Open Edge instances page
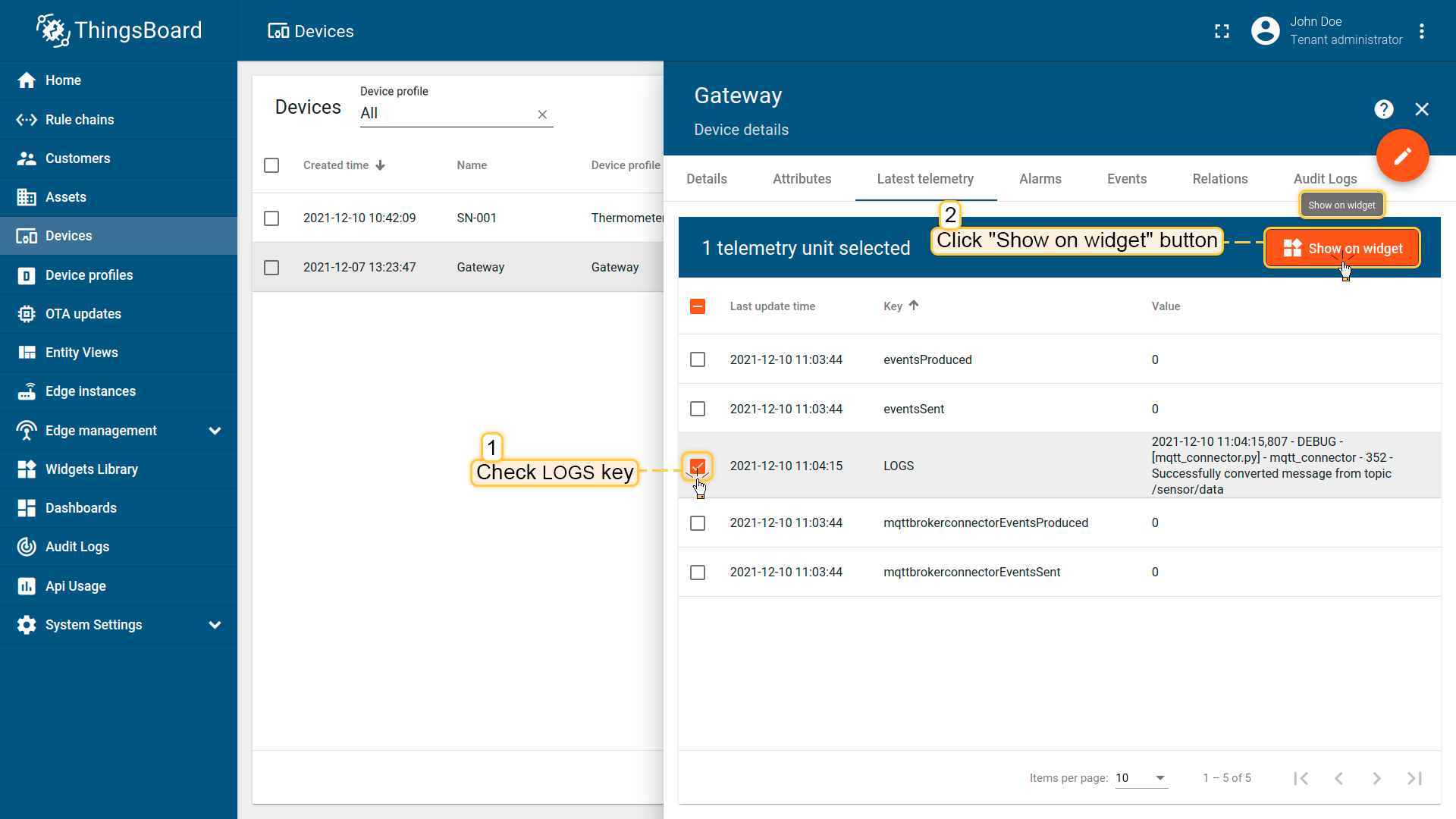This screenshot has width=1456, height=819. tap(118, 391)
